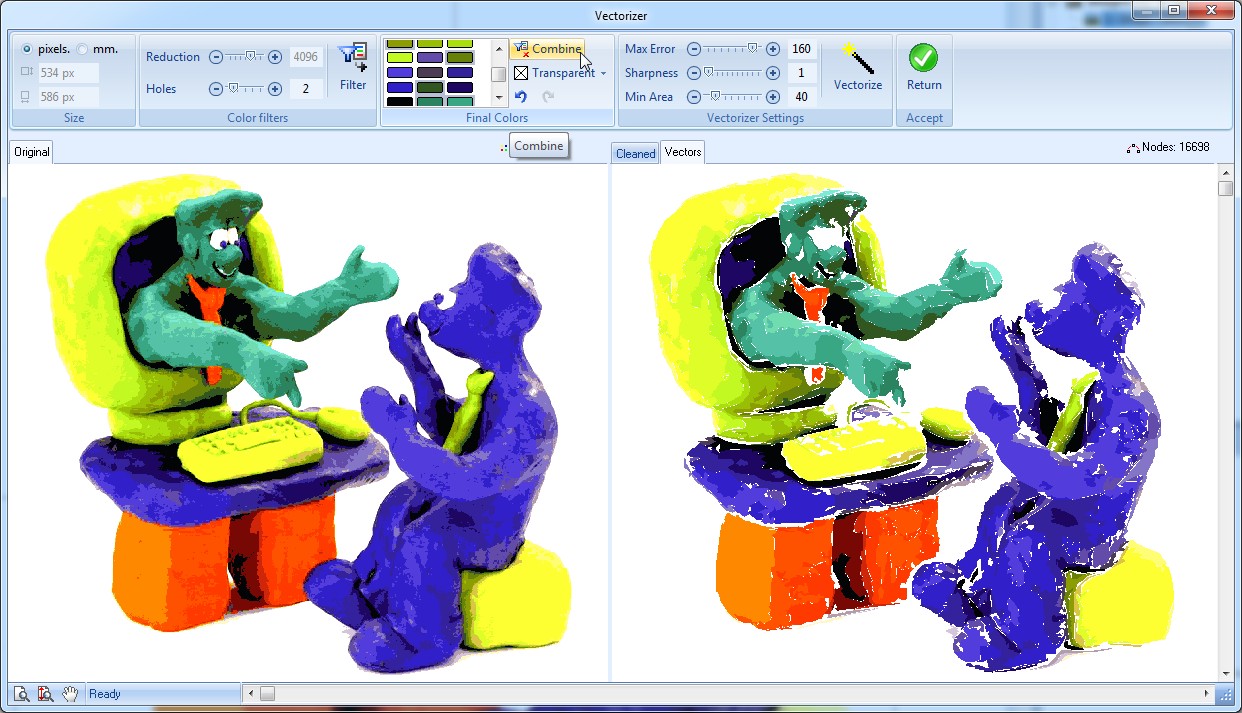Increase Max Error with plus button

click(x=773, y=49)
